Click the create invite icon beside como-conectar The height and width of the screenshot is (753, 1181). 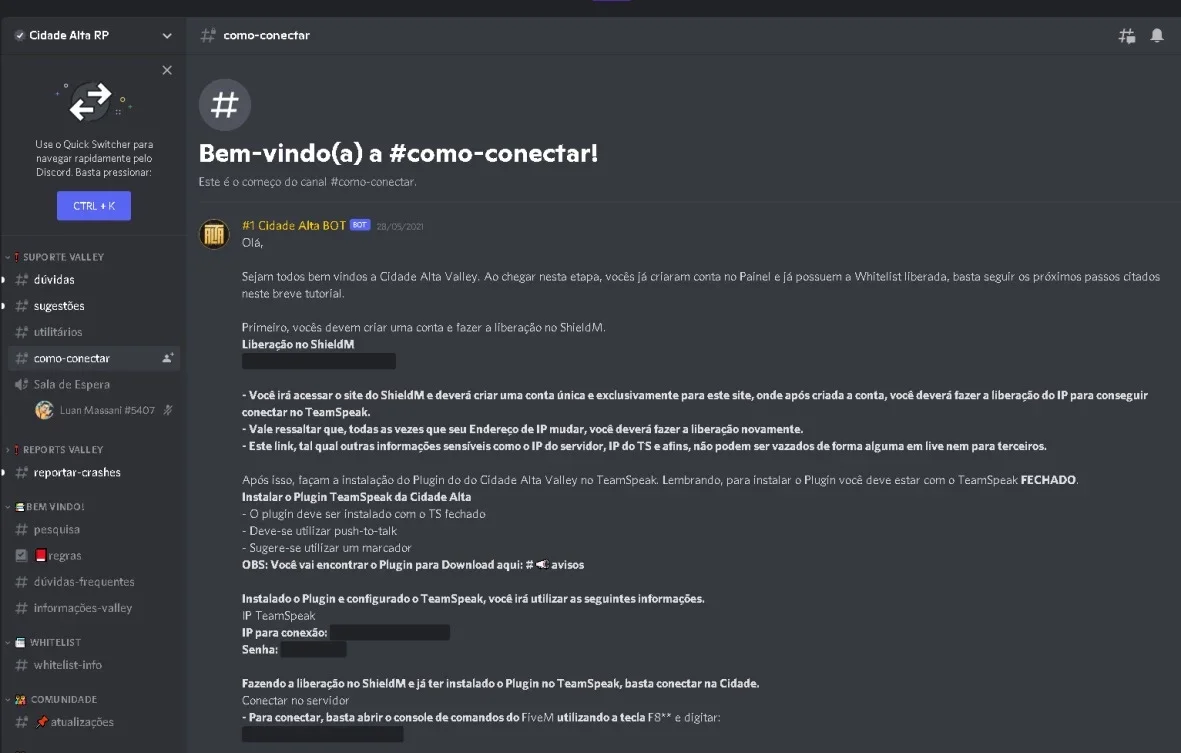167,358
